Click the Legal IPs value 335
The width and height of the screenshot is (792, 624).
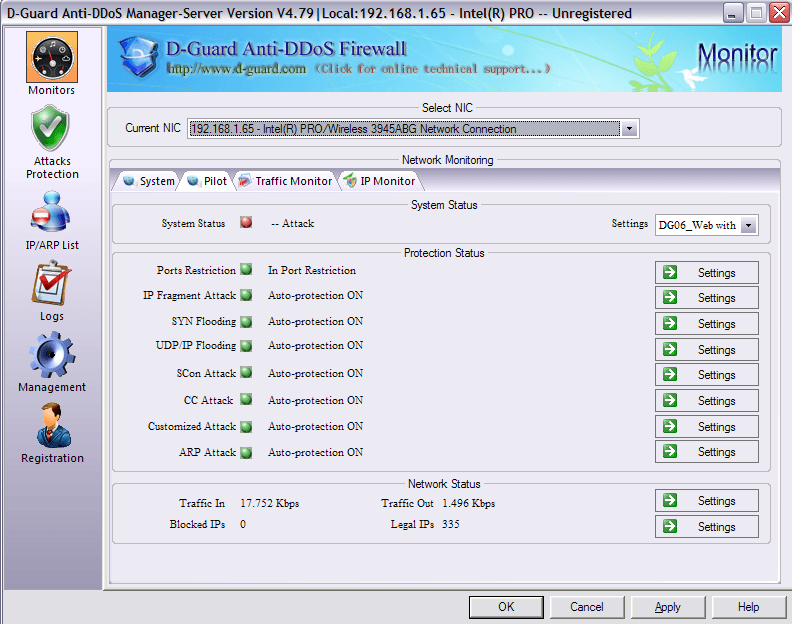pos(451,524)
